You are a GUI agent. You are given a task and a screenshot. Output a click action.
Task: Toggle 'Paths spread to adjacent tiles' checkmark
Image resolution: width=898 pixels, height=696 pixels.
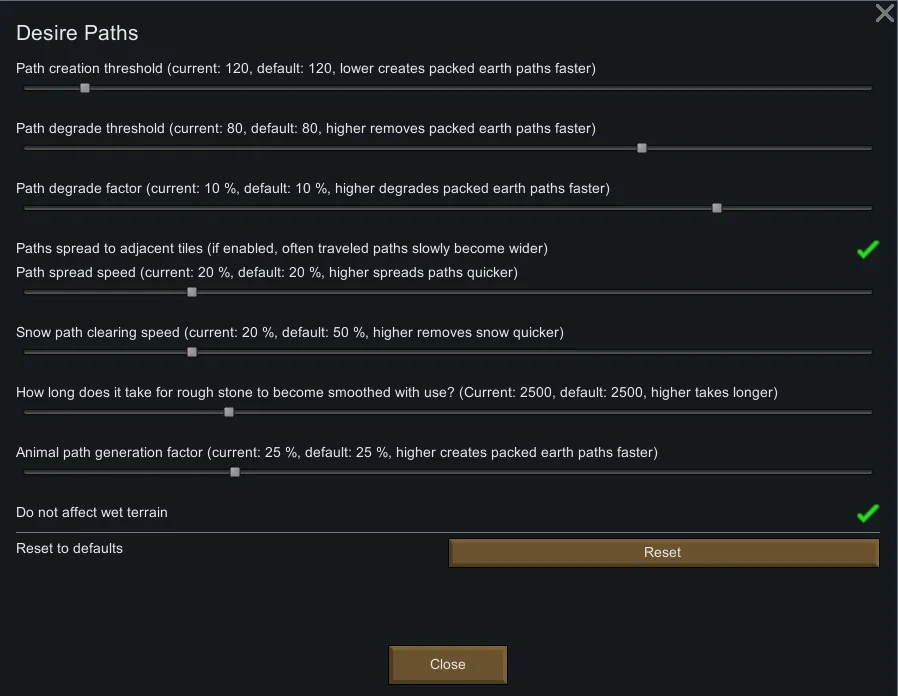click(867, 249)
